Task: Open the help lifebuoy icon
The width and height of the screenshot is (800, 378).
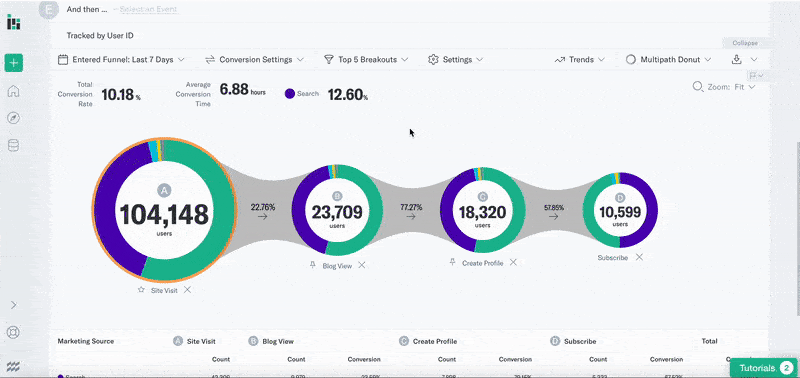Action: tap(14, 333)
